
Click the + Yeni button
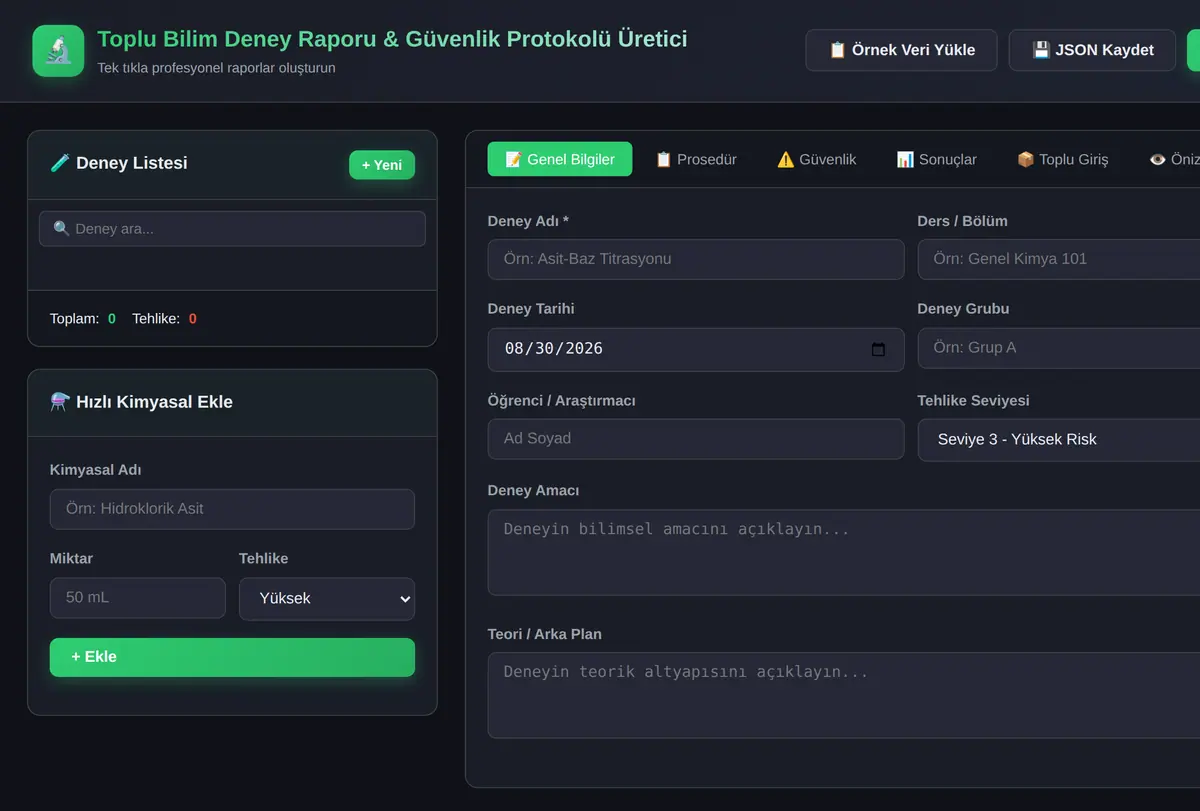pyautogui.click(x=382, y=165)
